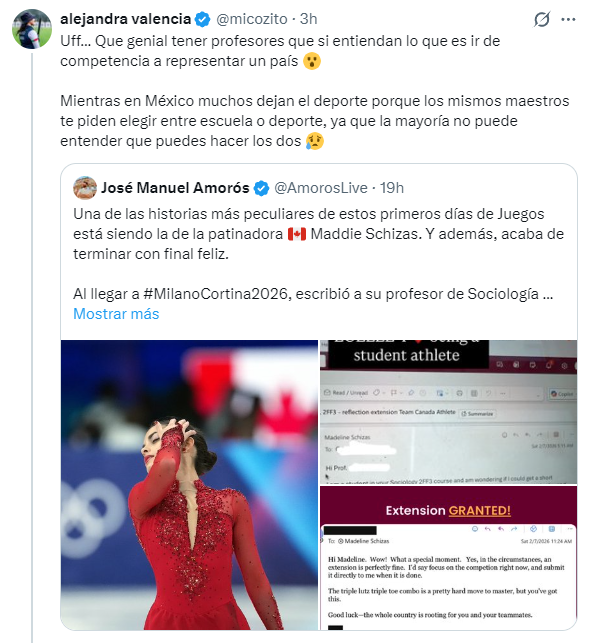Click José Manuel Amorós's small avatar
592x643 pixels.
click(85, 188)
